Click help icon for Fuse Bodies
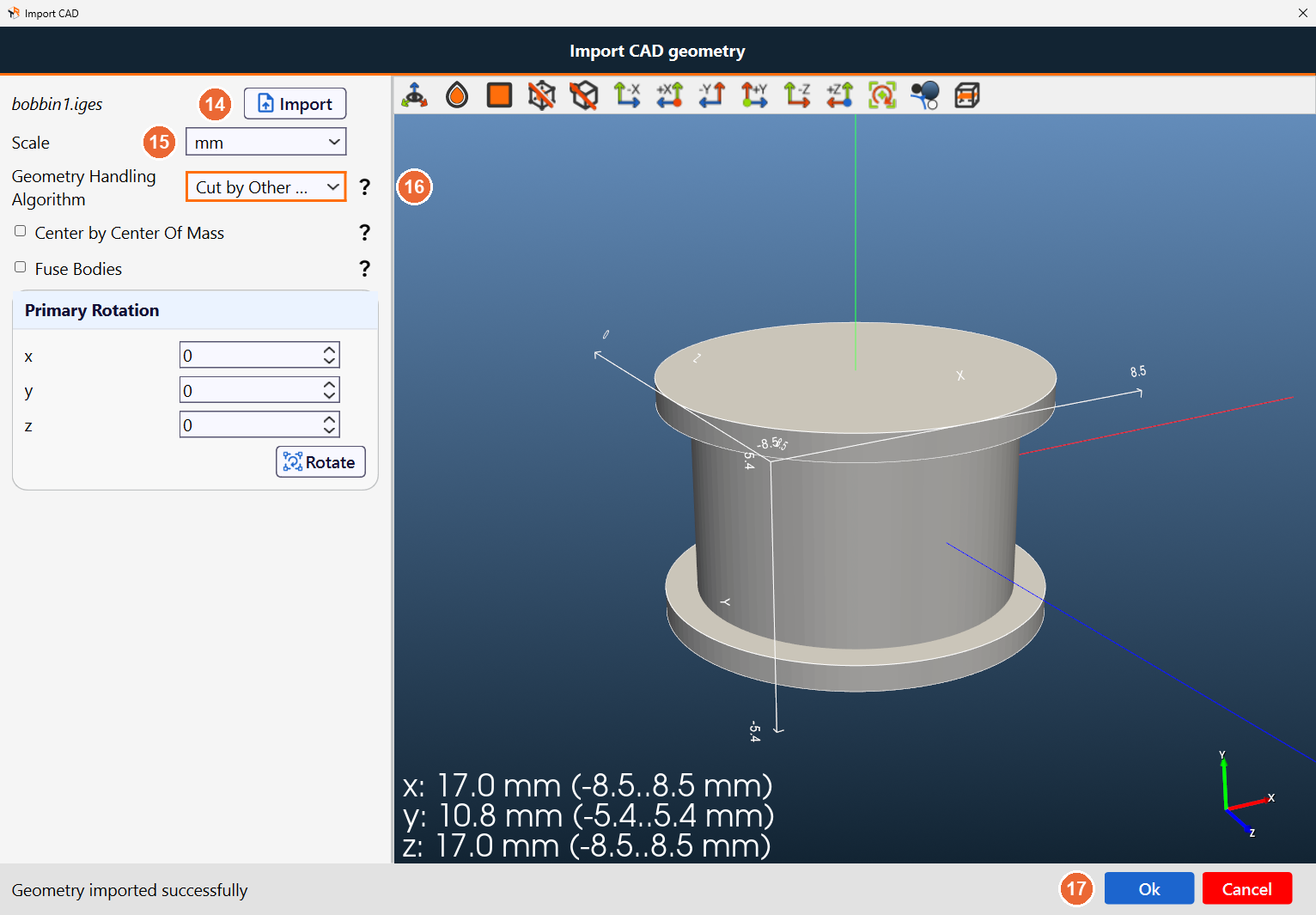The width and height of the screenshot is (1316, 915). click(x=365, y=269)
